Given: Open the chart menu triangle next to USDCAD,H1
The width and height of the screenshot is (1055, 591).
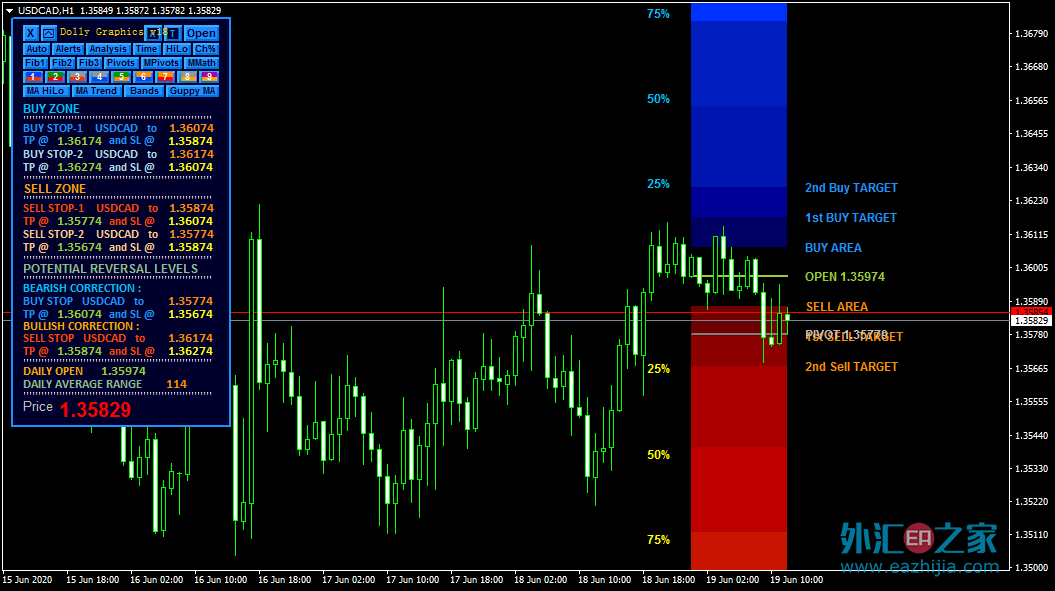Looking at the screenshot, I should (x=9, y=11).
